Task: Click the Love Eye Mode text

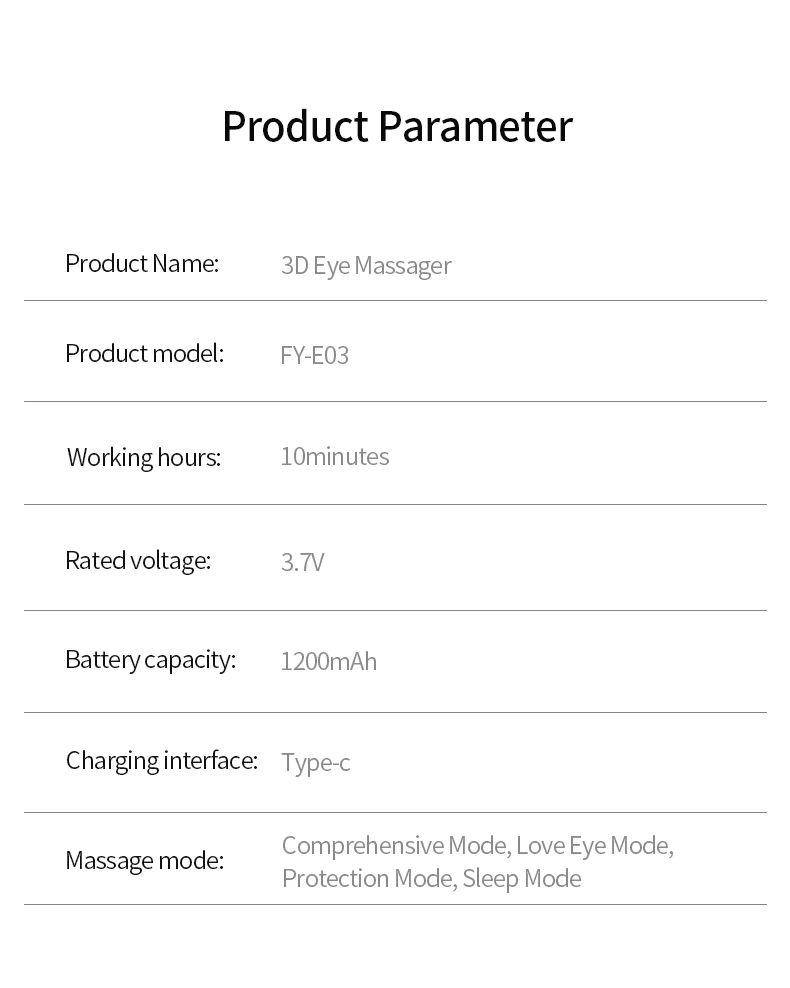Action: tap(594, 846)
